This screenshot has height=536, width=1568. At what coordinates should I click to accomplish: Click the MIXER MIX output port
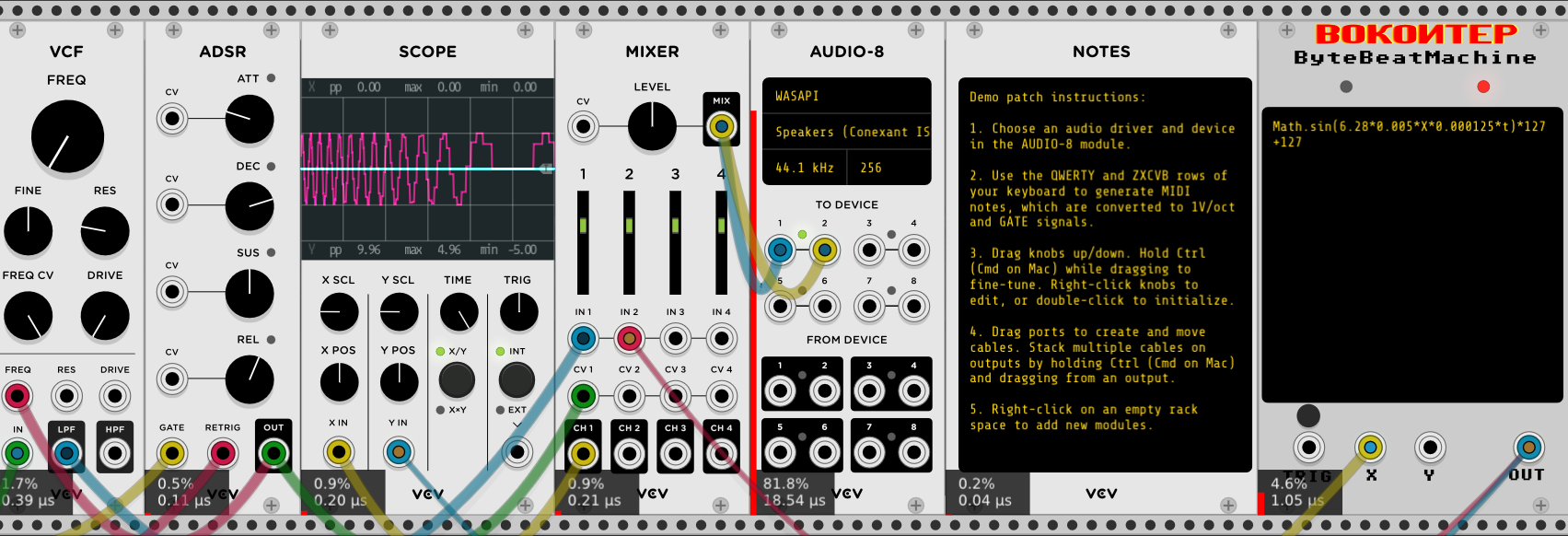[722, 126]
